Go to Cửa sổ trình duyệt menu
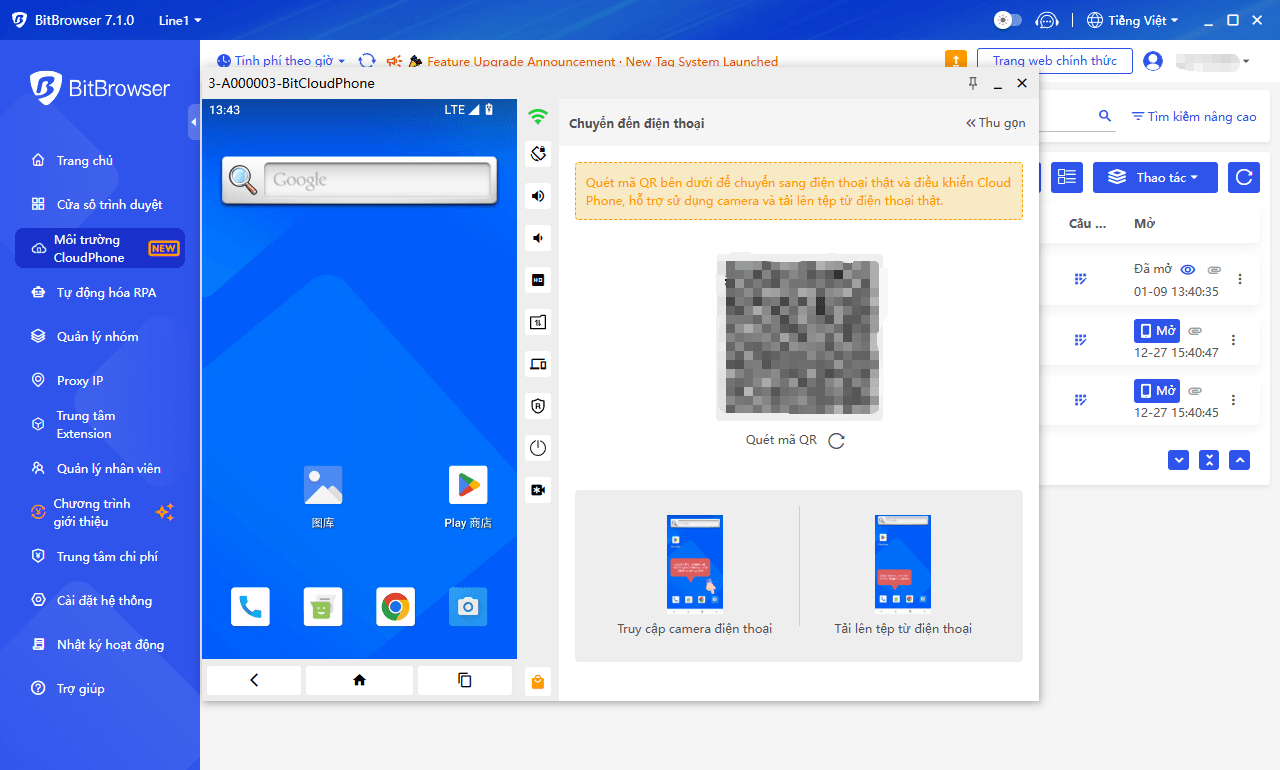 coord(109,205)
